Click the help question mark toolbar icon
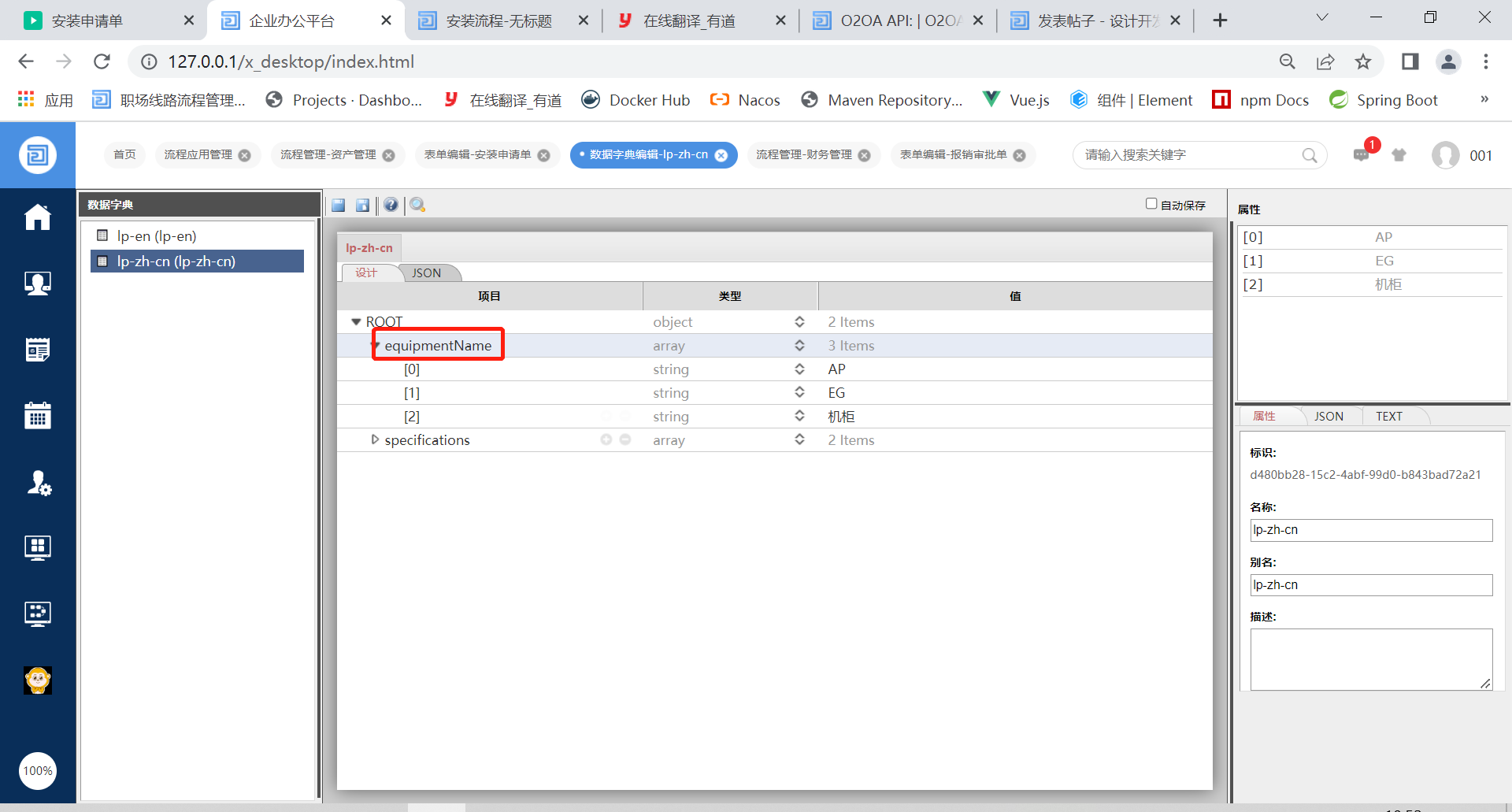Screen dimensions: 1512x812 (391, 206)
